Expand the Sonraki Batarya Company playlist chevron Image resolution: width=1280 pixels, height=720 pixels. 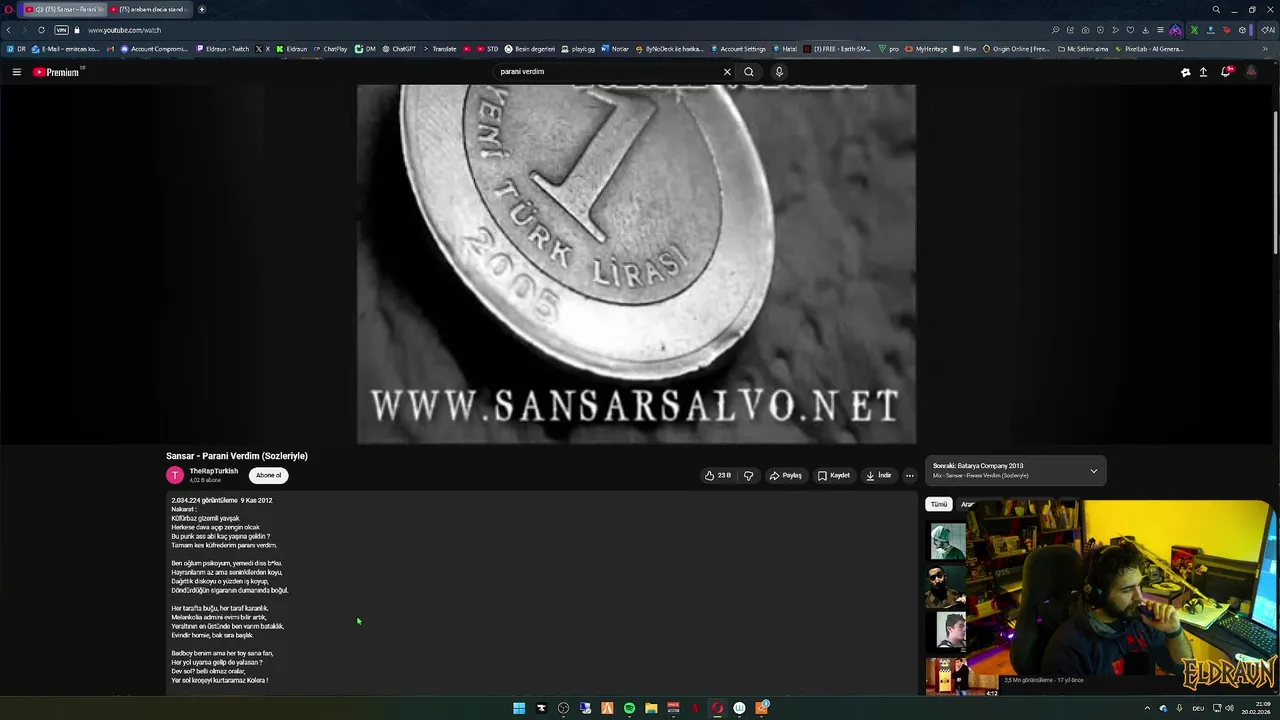[1093, 471]
